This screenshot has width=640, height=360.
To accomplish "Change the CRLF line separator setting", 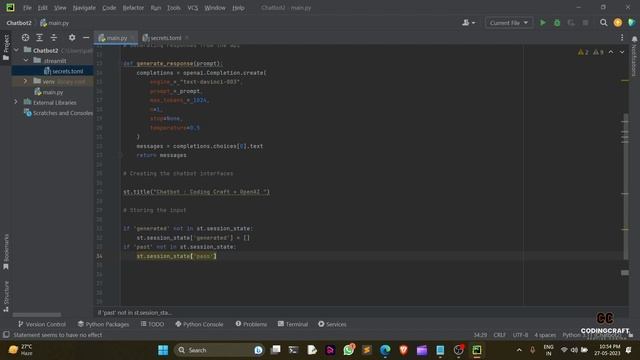I will [x=499, y=335].
